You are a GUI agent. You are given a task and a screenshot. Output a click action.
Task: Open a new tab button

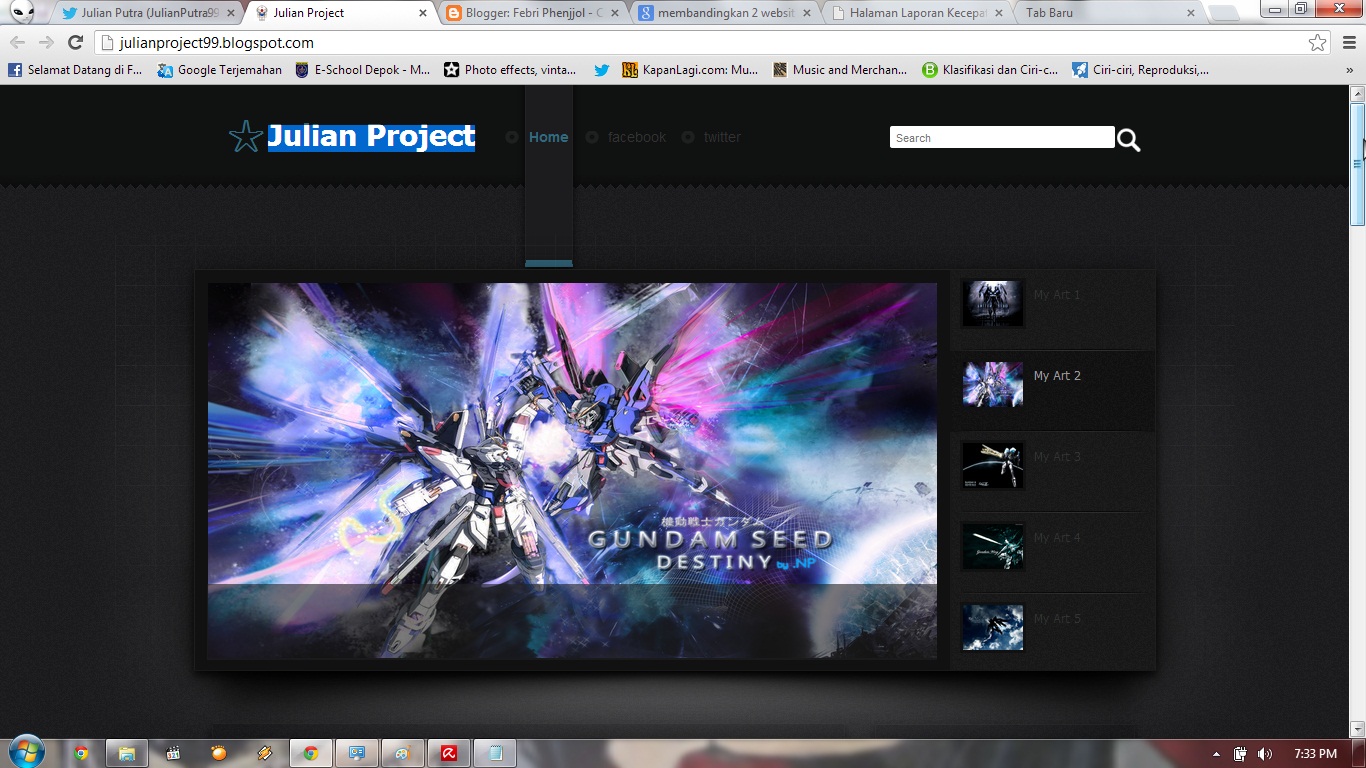tap(1223, 13)
